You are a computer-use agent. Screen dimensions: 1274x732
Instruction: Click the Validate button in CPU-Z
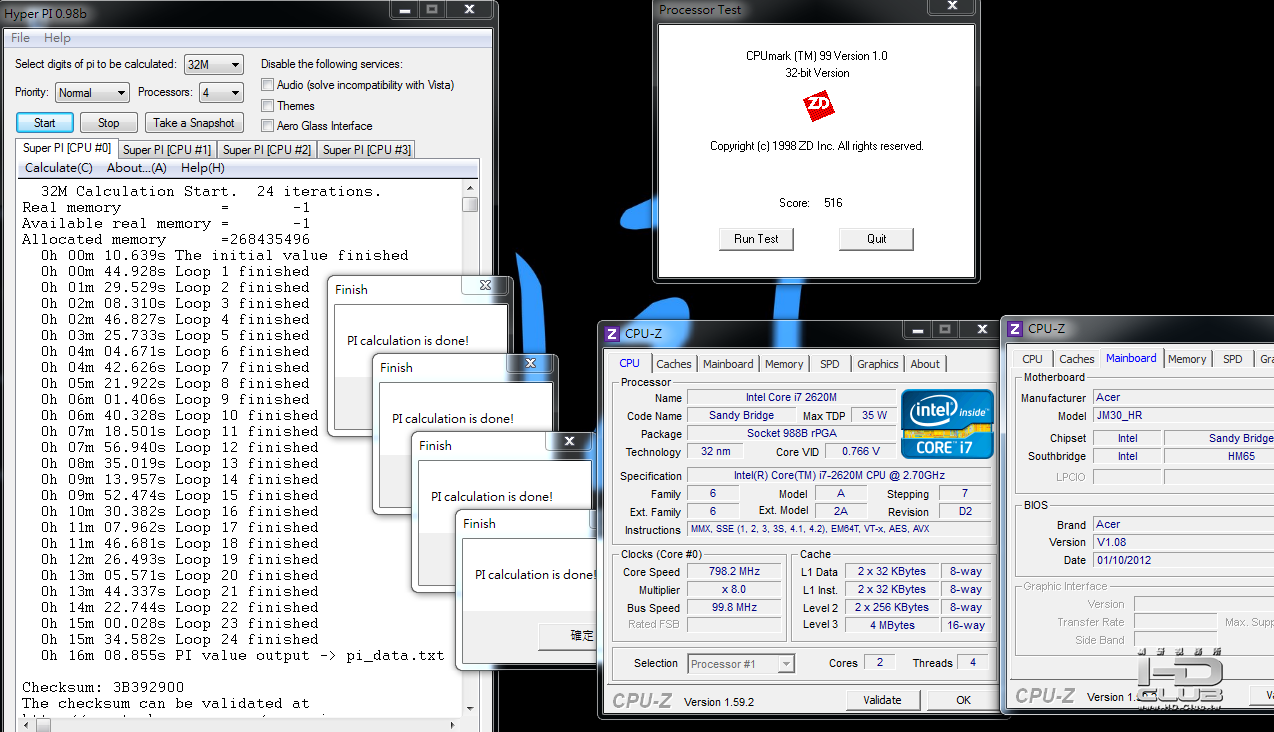coord(882,700)
